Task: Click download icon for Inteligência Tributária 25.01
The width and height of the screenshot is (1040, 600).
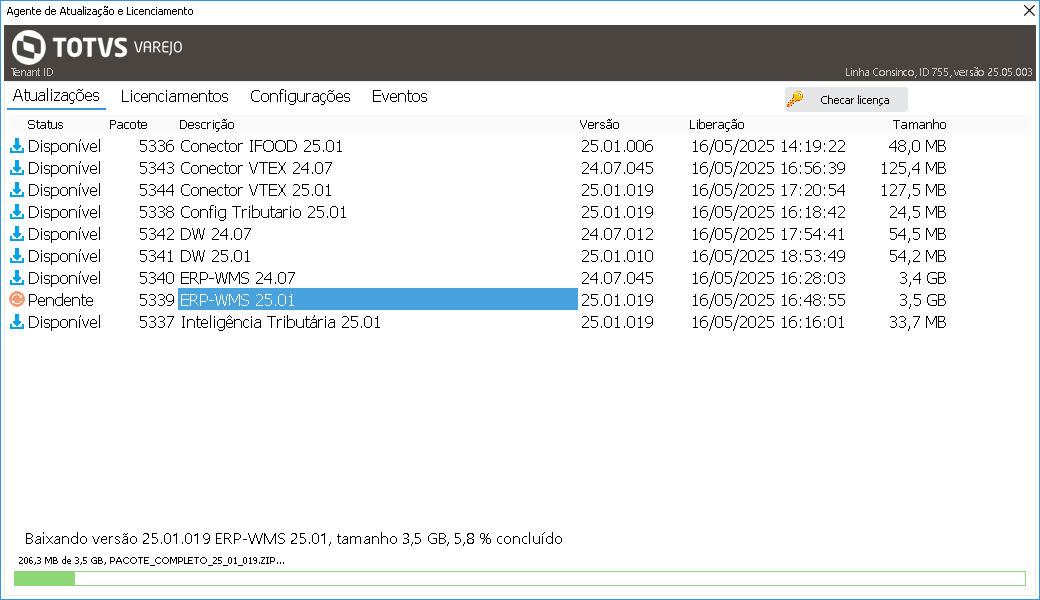Action: coord(17,322)
